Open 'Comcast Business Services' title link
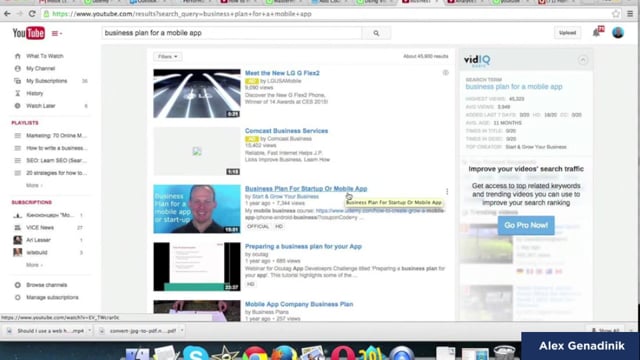The height and width of the screenshot is (360, 640). (286, 131)
